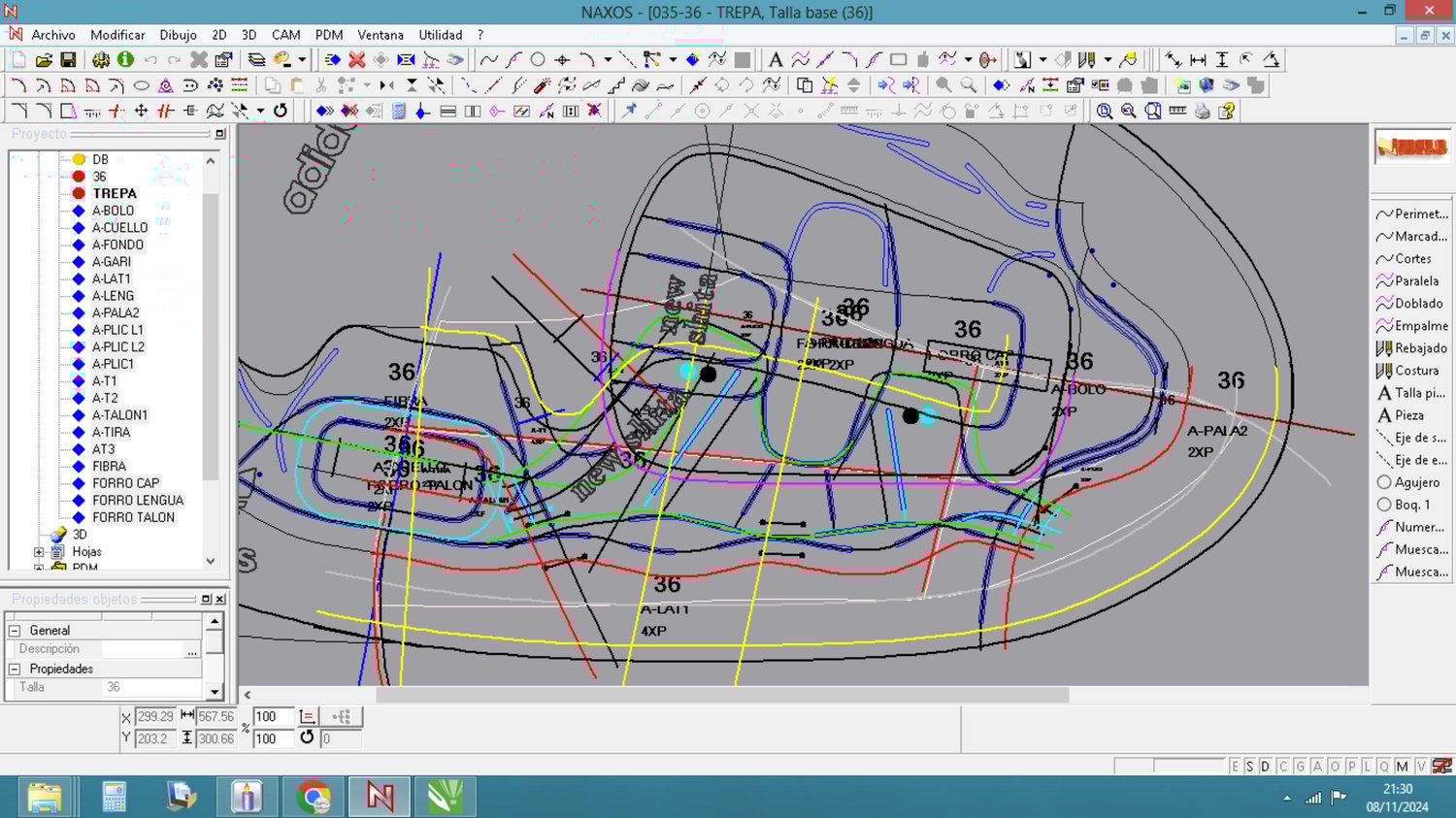This screenshot has height=818, width=1456.
Task: Click the down arrow of the project tree scrollbar
Action: coord(211,561)
